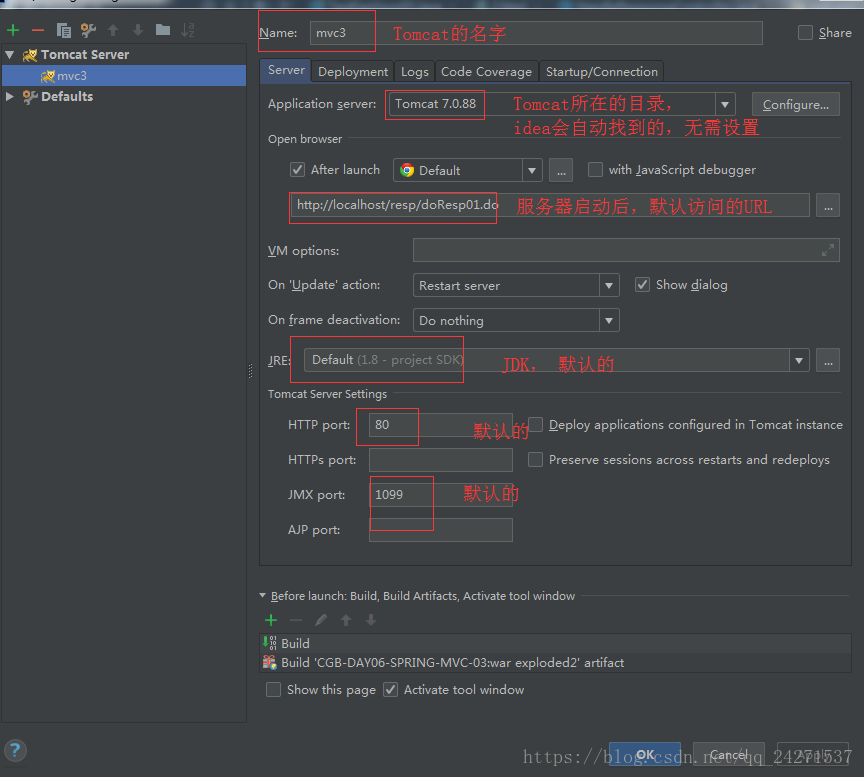
Task: Expand Defaults tree node
Action: (x=9, y=96)
